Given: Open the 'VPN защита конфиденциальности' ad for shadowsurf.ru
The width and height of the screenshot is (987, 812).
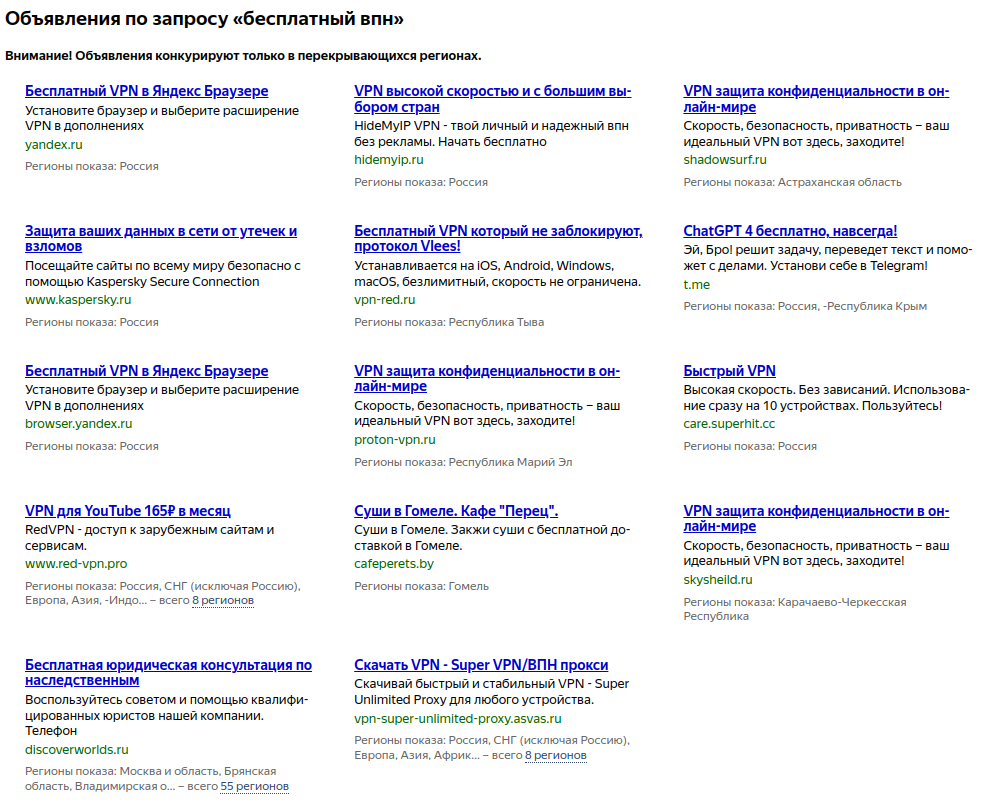Looking at the screenshot, I should point(816,99).
